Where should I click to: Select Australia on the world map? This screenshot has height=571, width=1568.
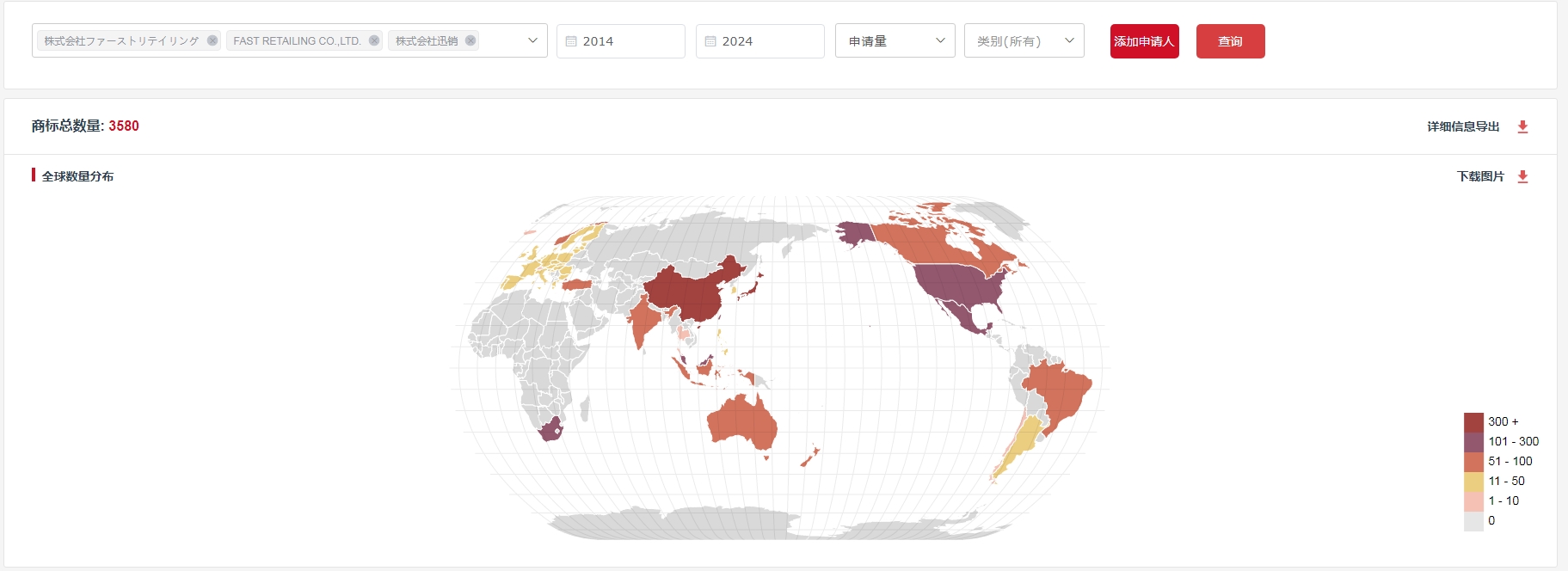[x=741, y=421]
